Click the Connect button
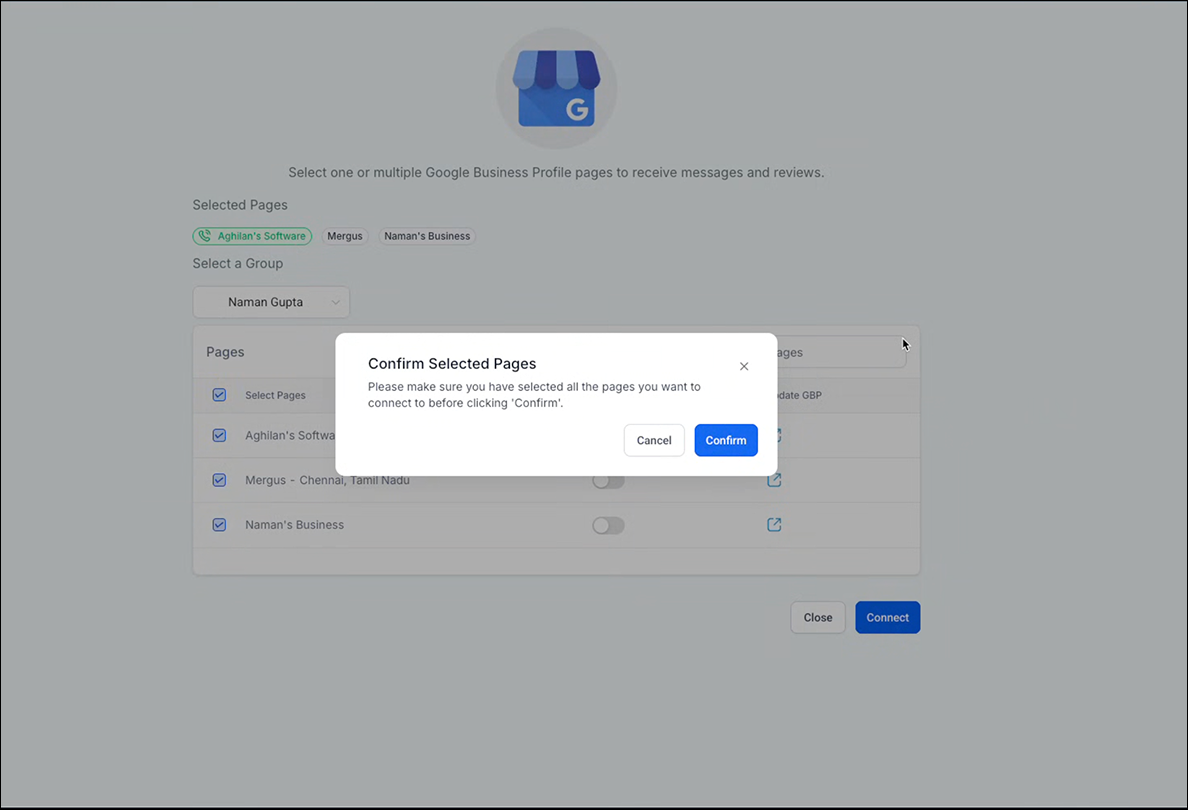1188x810 pixels. [x=887, y=618]
